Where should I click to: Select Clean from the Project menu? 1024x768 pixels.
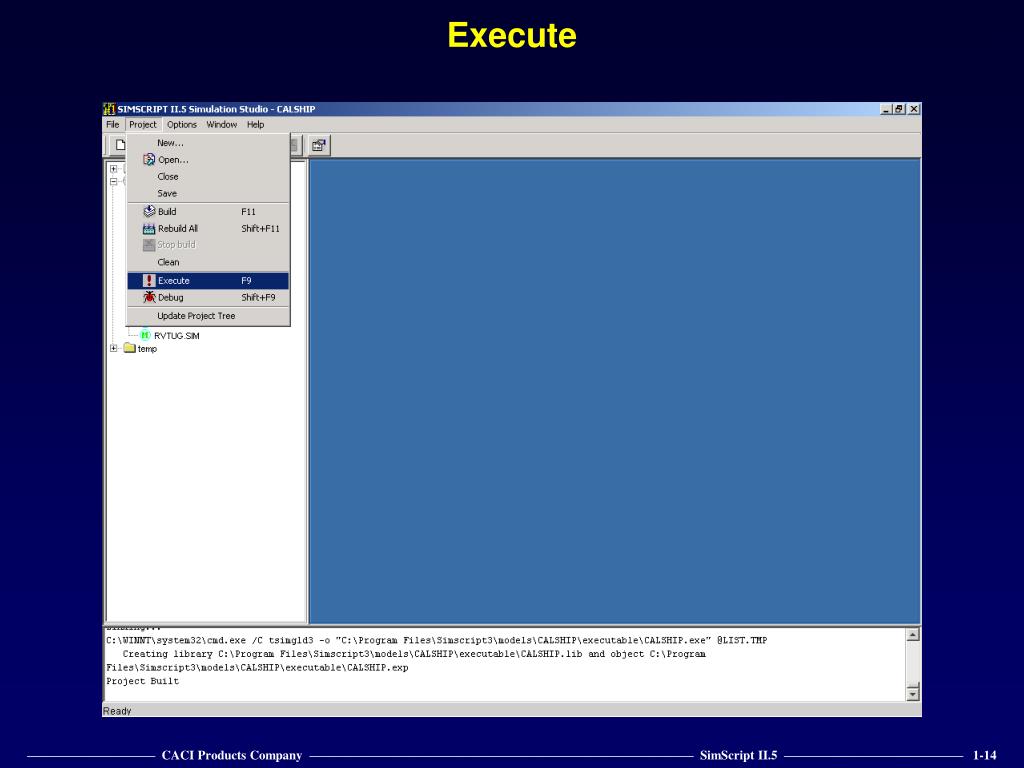[208, 263]
